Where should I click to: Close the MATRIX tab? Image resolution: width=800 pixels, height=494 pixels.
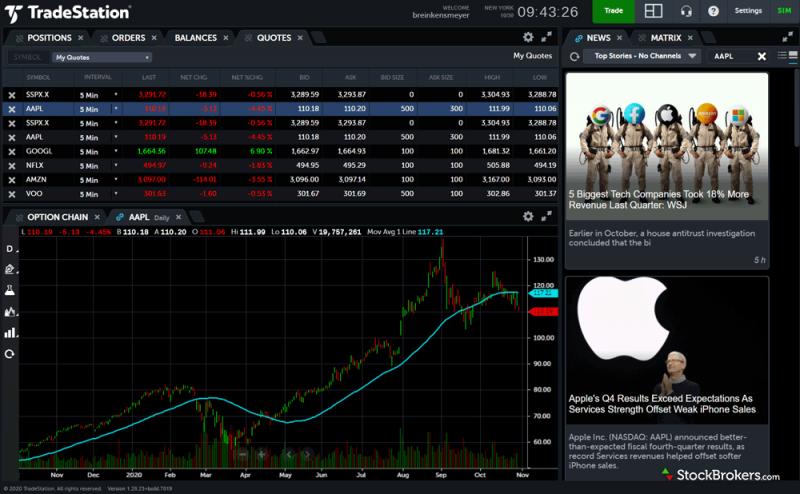[x=690, y=38]
